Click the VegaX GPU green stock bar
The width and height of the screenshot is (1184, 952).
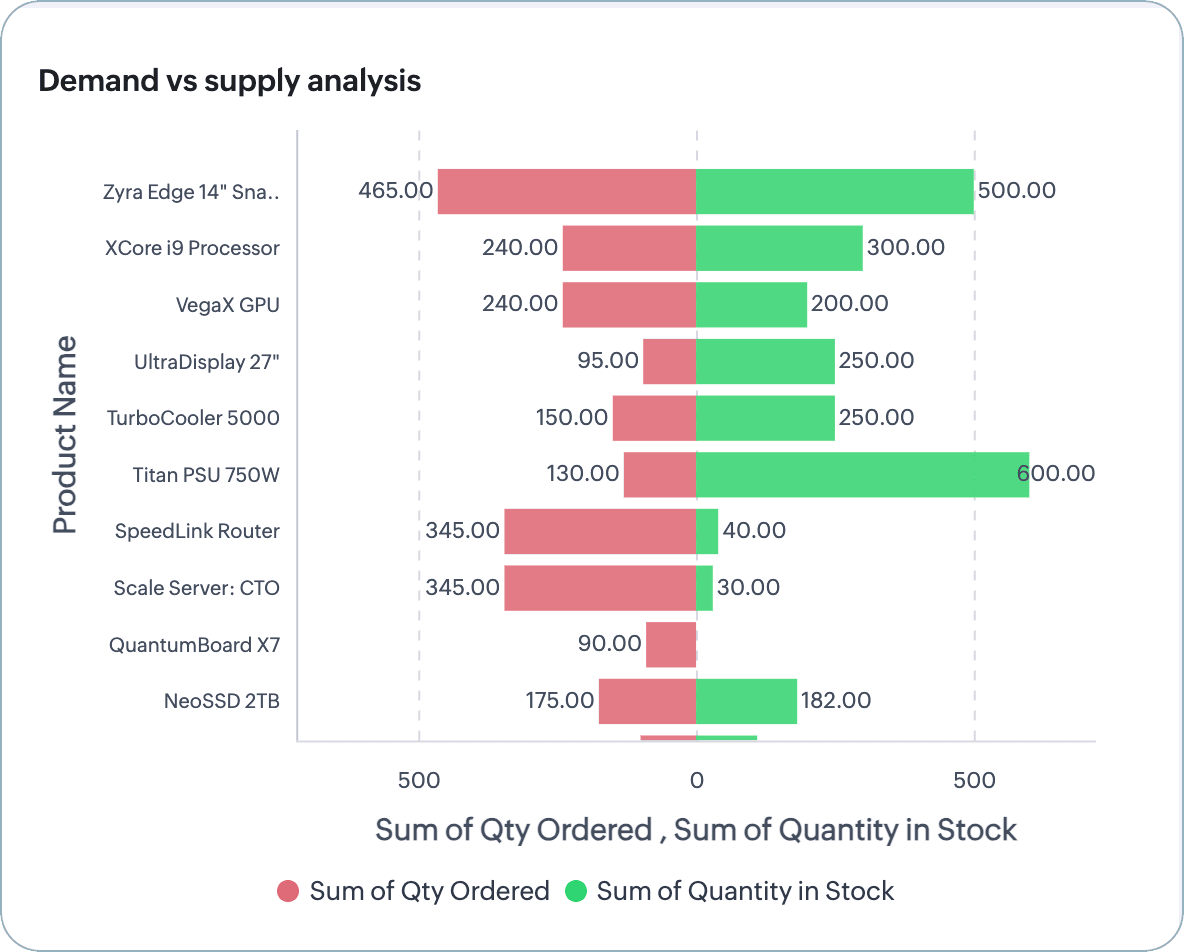(751, 304)
